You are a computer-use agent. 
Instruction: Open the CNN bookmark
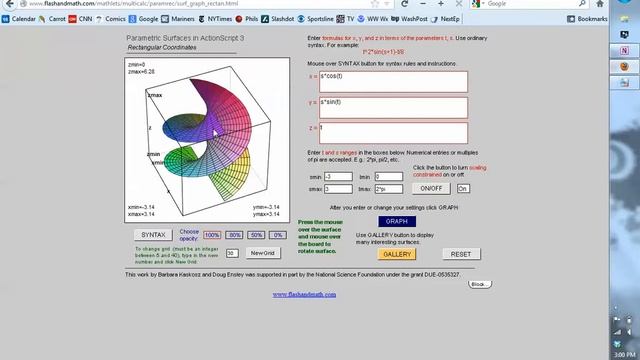(x=80, y=19)
